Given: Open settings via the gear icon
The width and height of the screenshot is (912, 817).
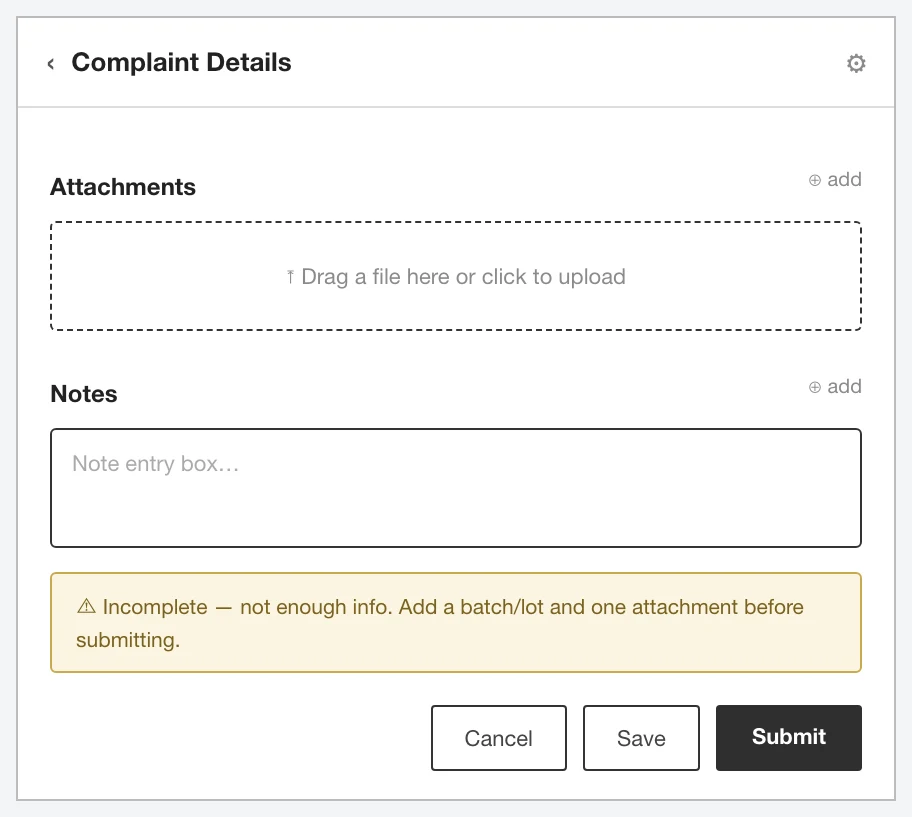Looking at the screenshot, I should click(x=856, y=63).
